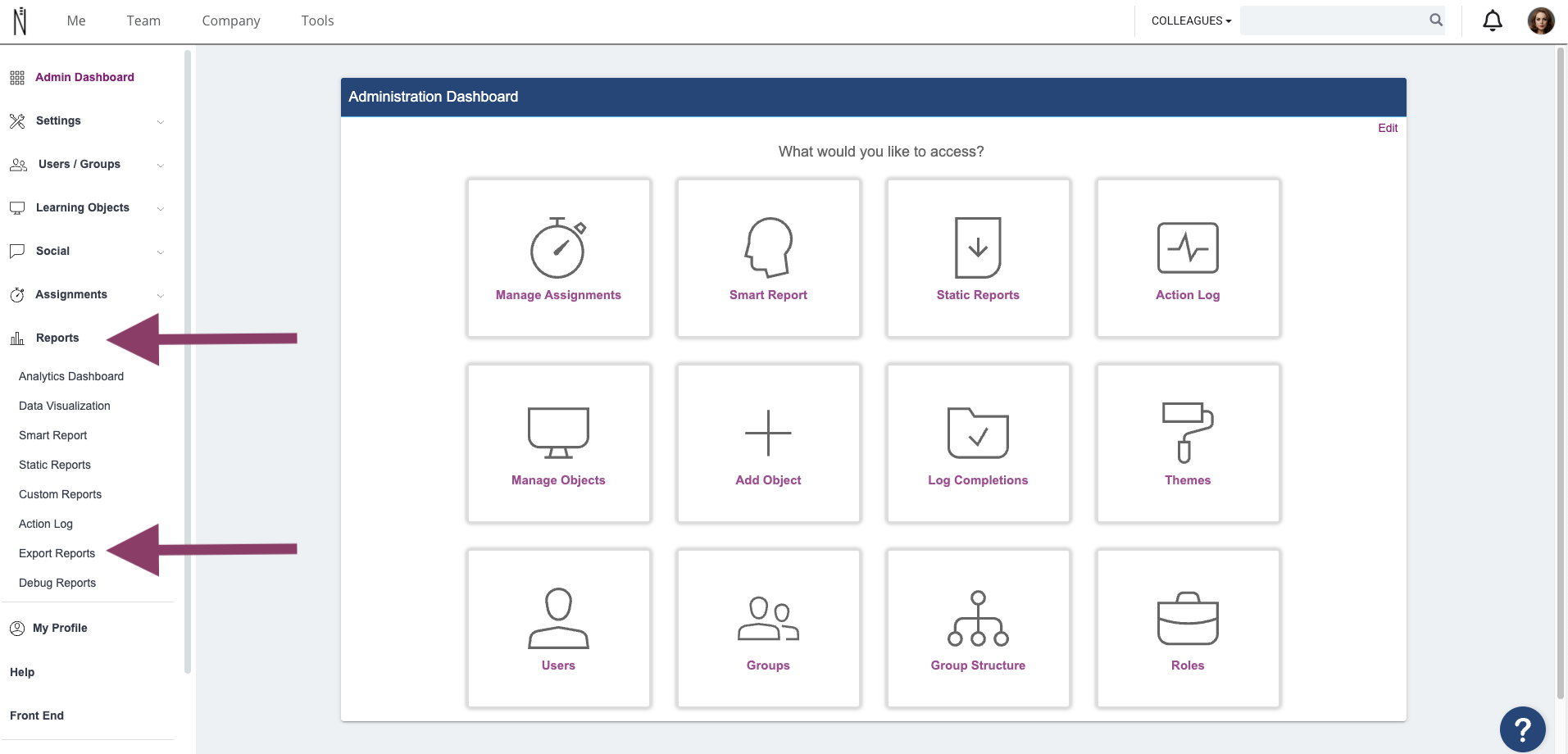This screenshot has width=1568, height=754.
Task: Open Data Visualization in sidebar
Action: coord(65,406)
